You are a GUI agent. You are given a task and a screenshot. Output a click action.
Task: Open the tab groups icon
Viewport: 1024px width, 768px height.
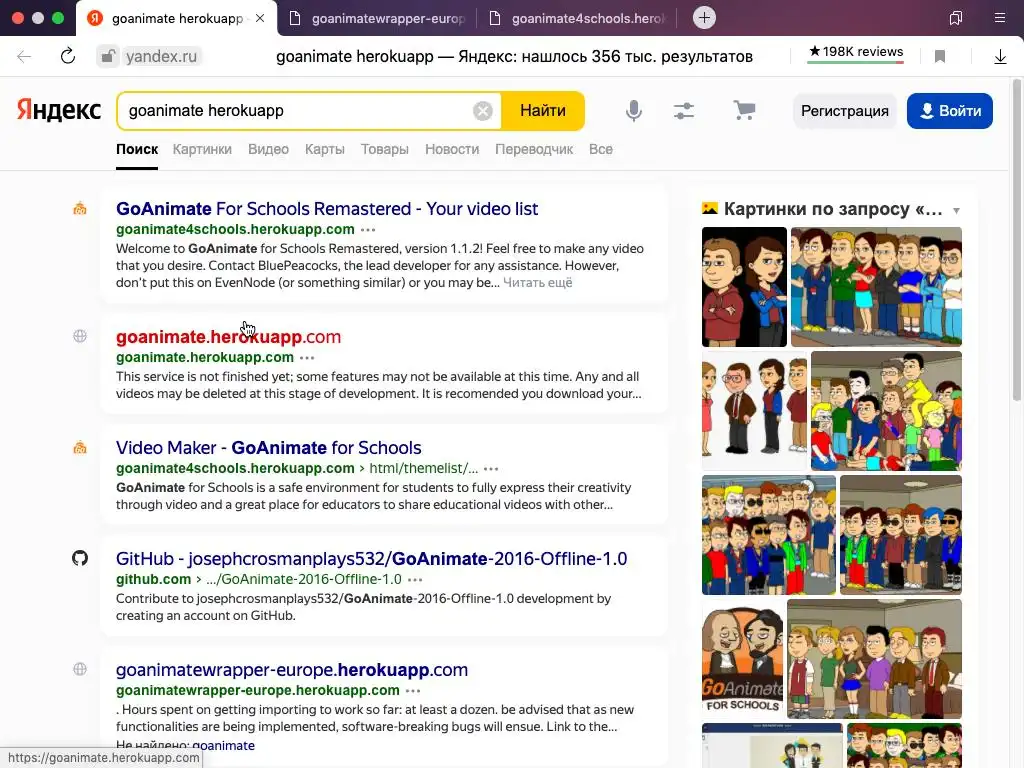[x=956, y=18]
